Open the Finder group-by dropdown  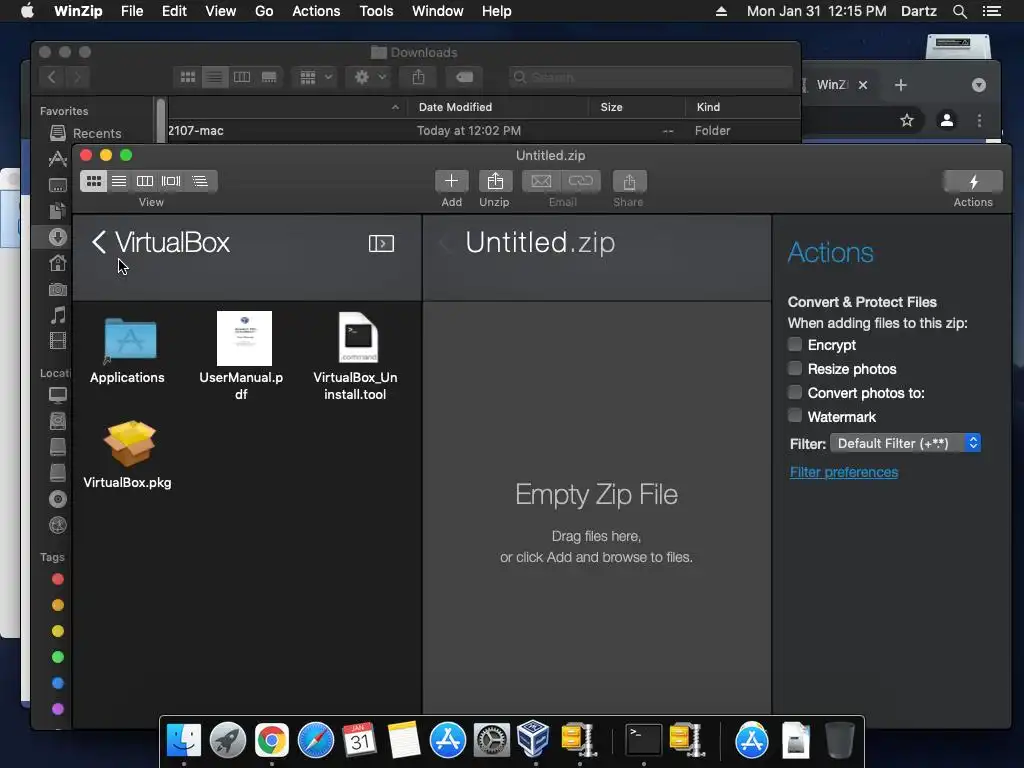316,77
